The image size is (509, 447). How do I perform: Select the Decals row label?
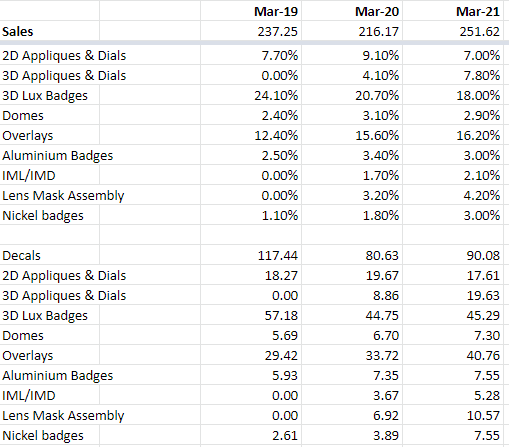[50, 255]
